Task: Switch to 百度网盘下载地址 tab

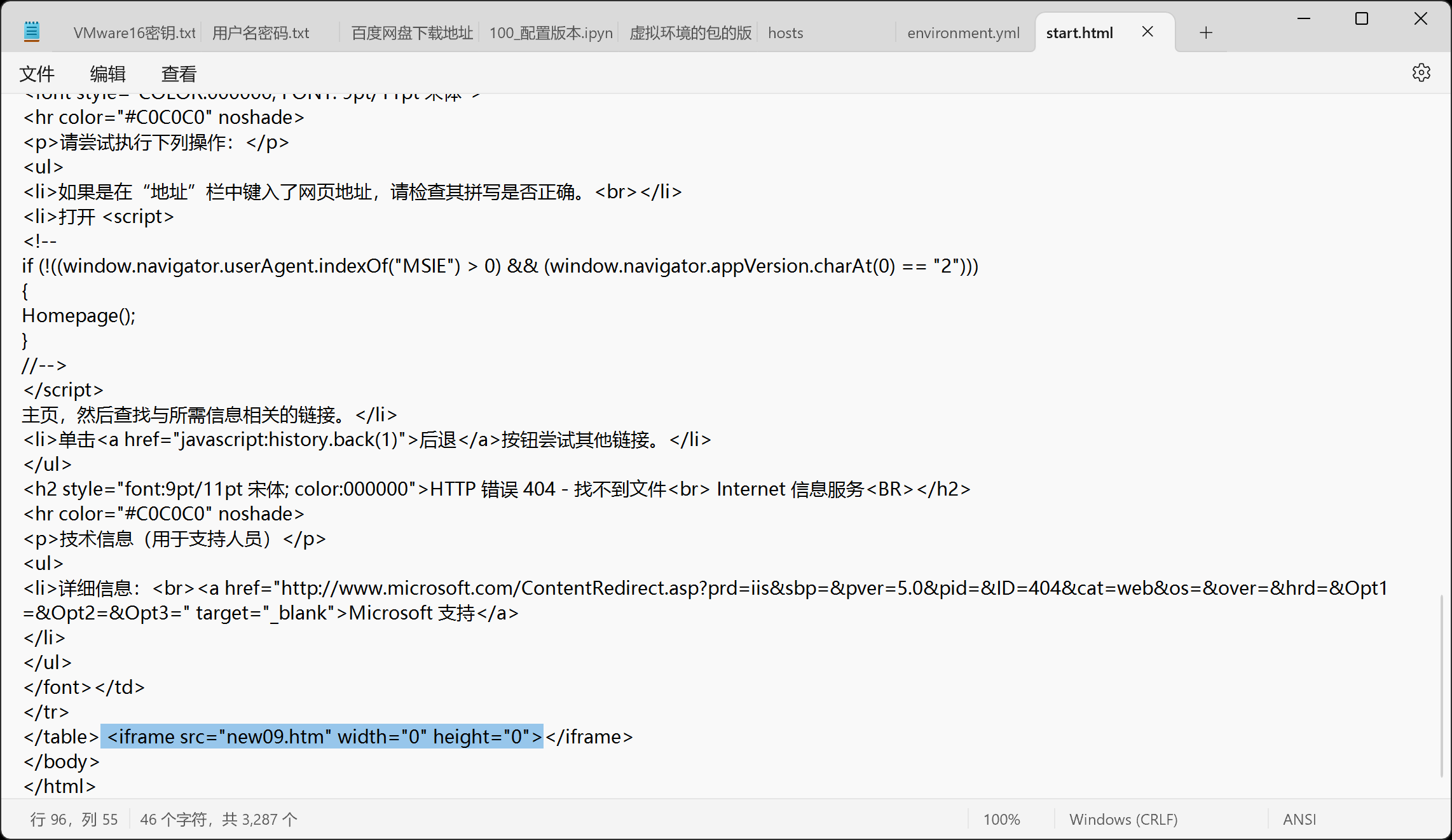Action: pos(412,33)
